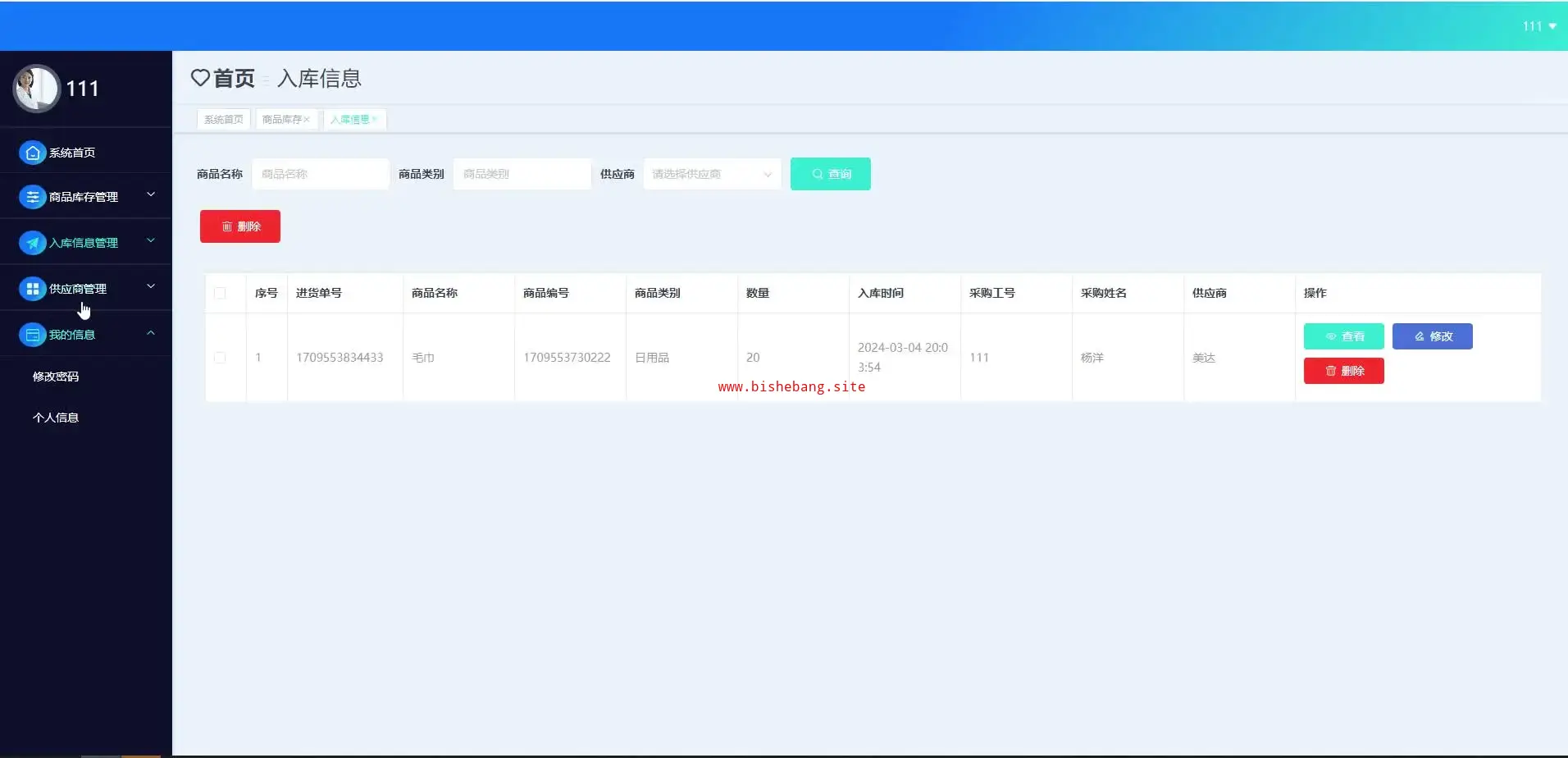The height and width of the screenshot is (758, 1568).
Task: Click the sliders icon beside 商品库存管理
Action: coord(32,197)
